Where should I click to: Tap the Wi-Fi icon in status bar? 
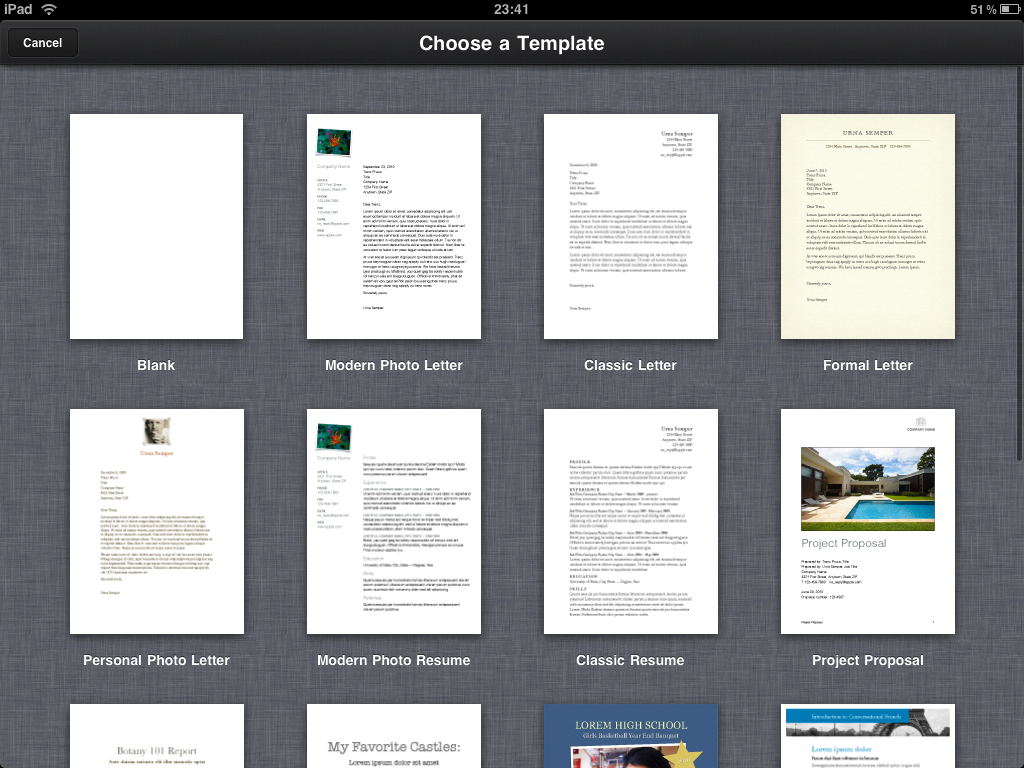coord(49,9)
